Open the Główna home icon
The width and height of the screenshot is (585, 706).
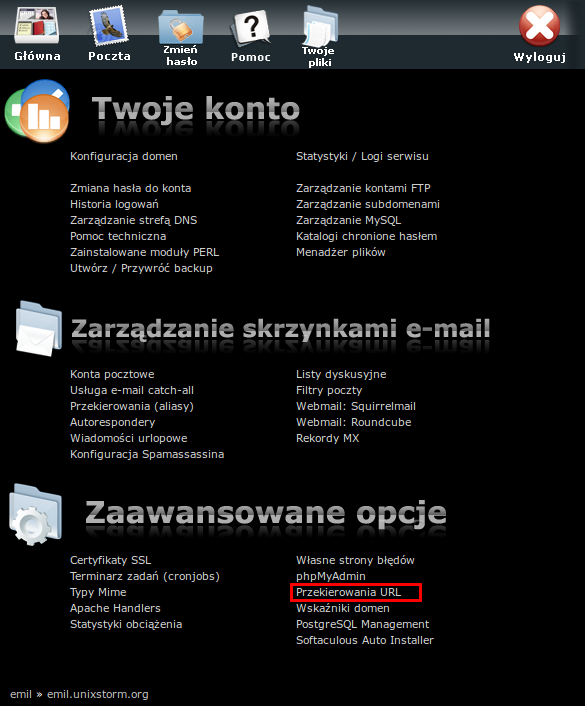pos(37,26)
